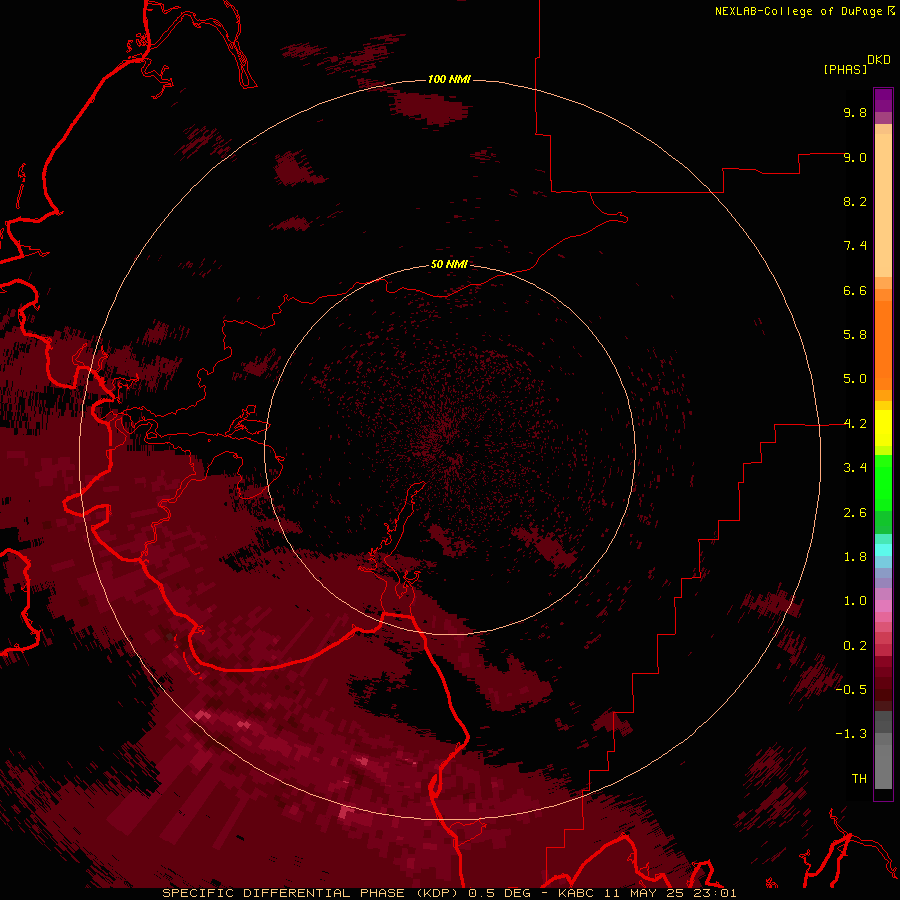Click the 5.8 value on color scale
The image size is (900, 900).
[855, 335]
